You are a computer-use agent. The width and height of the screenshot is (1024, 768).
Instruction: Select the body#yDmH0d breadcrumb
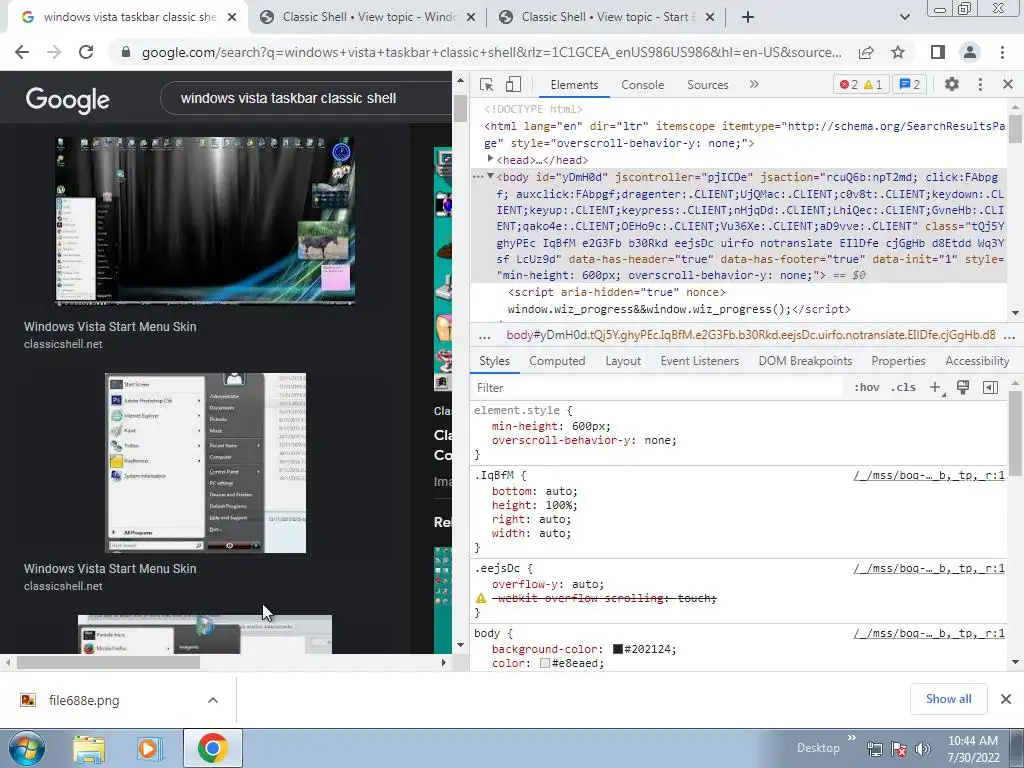click(750, 335)
